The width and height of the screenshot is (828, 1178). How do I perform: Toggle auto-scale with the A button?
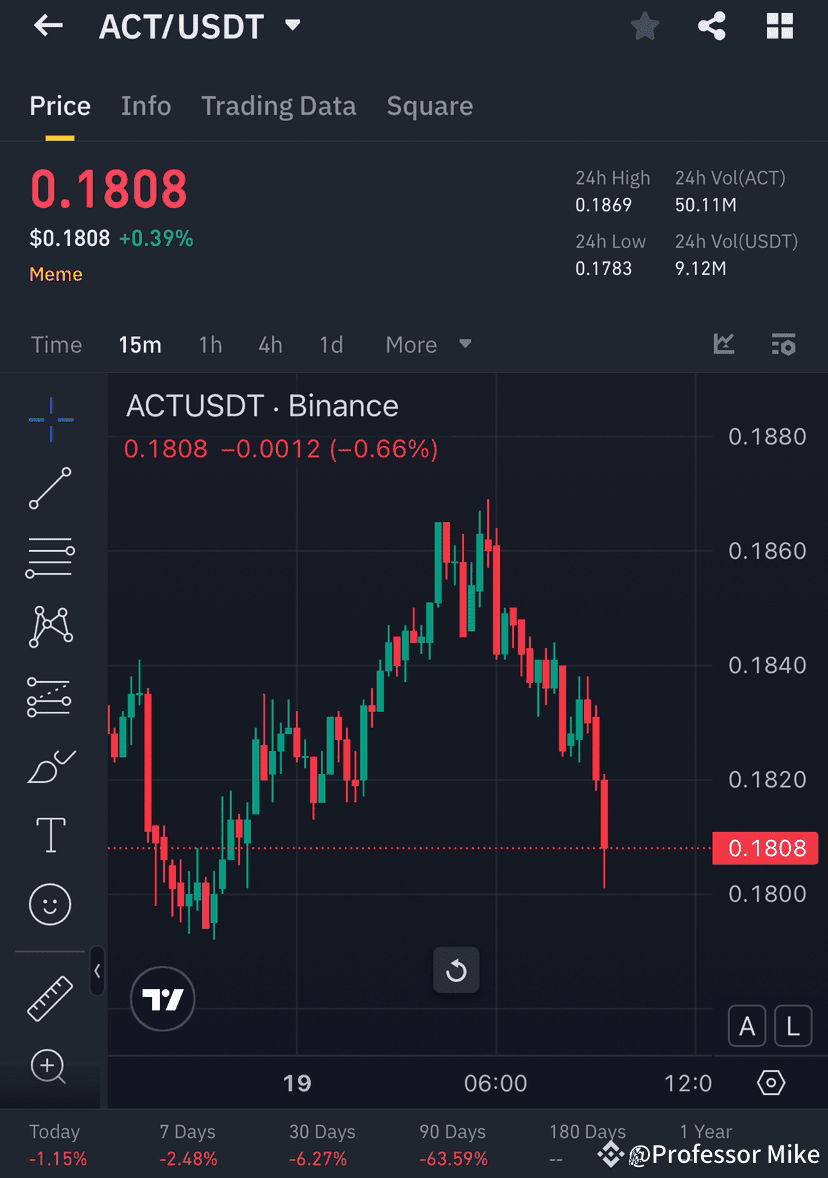[x=746, y=1026]
